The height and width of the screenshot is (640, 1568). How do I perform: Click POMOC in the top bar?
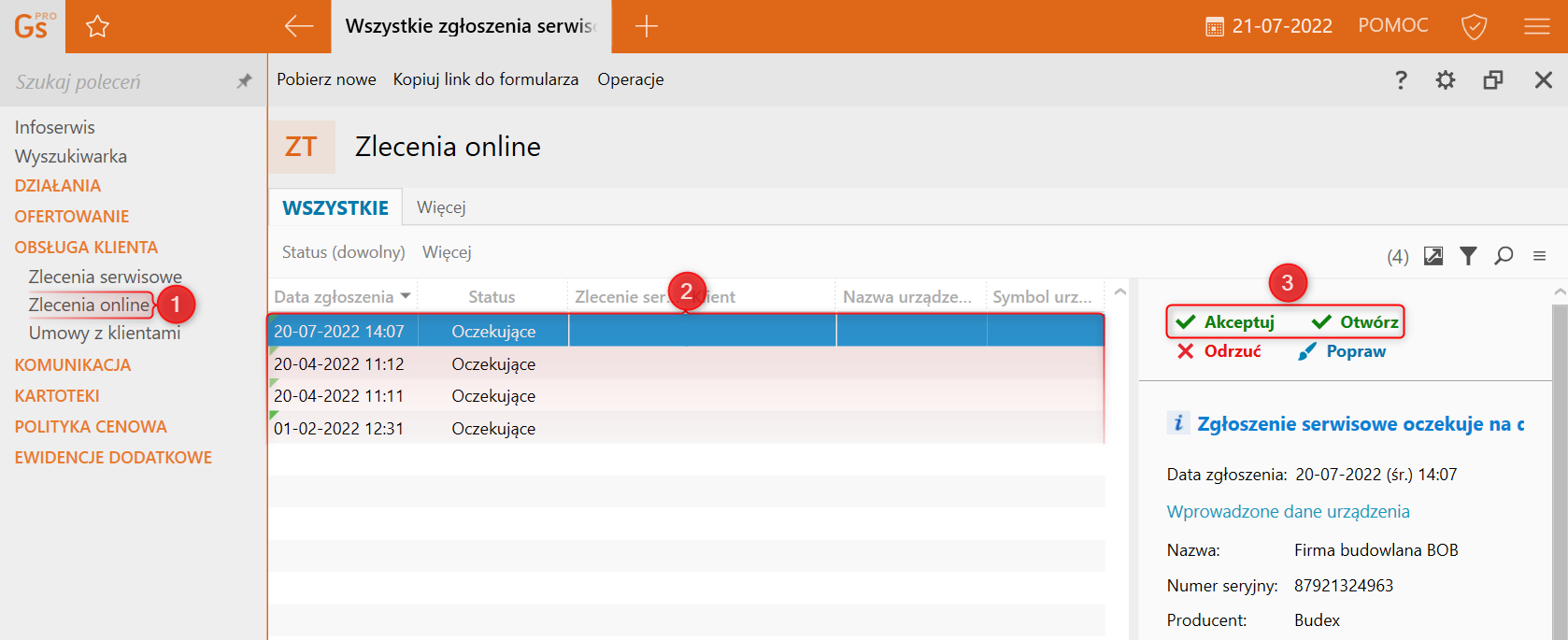click(1393, 26)
